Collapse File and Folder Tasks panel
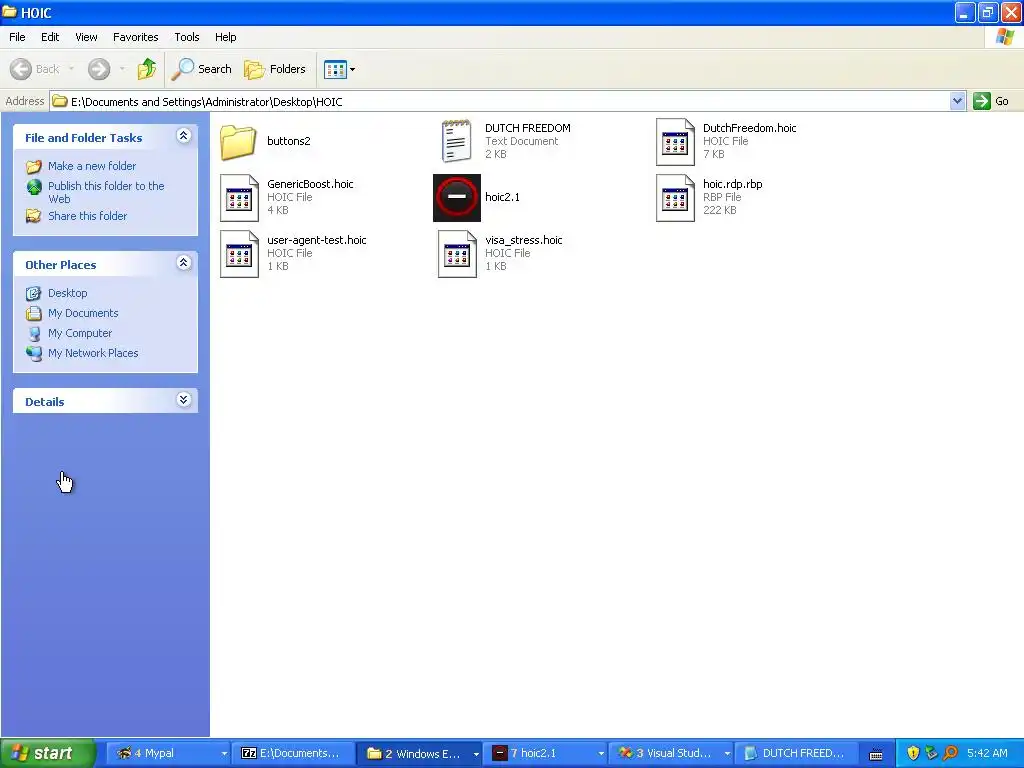 click(x=184, y=136)
